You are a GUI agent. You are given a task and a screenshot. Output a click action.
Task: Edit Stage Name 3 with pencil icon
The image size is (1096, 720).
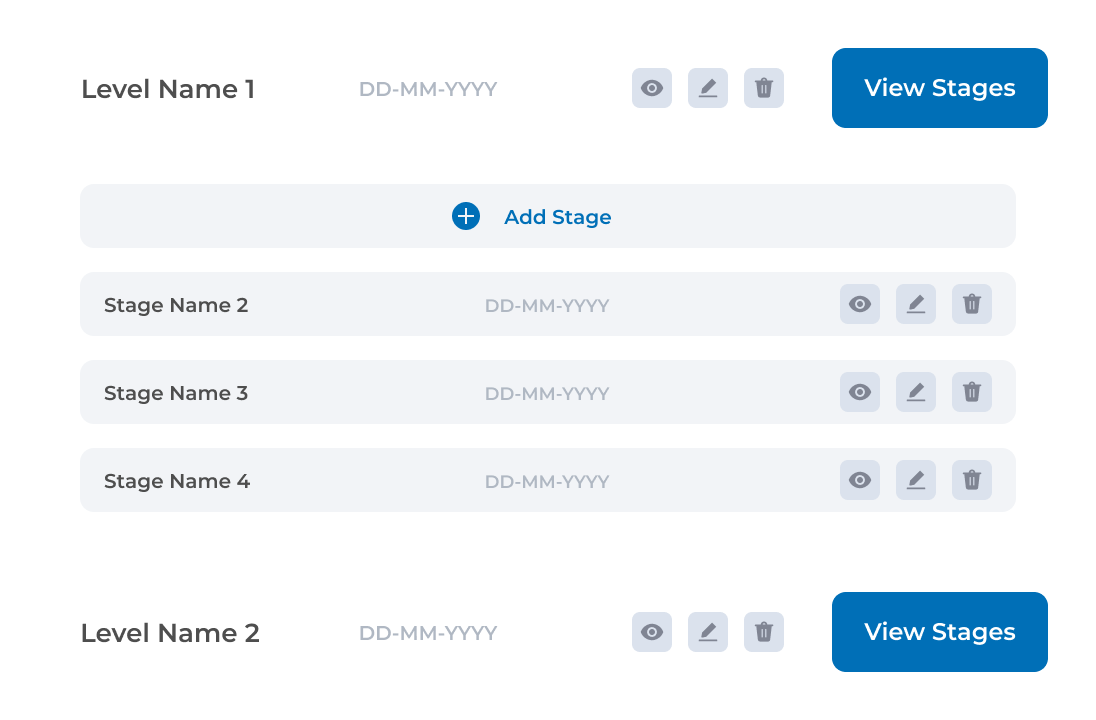click(x=916, y=392)
